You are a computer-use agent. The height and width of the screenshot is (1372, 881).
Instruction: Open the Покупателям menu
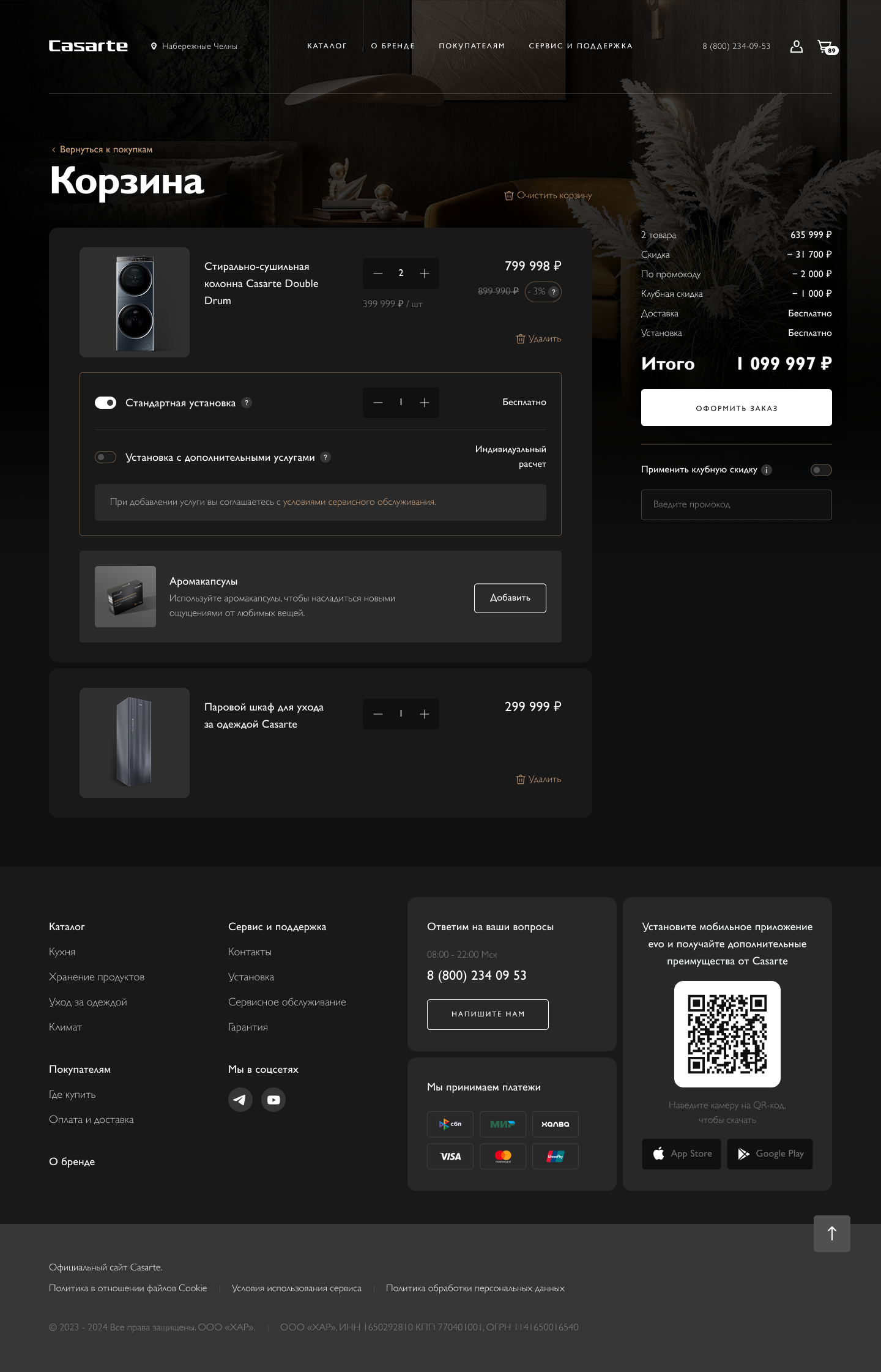point(472,46)
